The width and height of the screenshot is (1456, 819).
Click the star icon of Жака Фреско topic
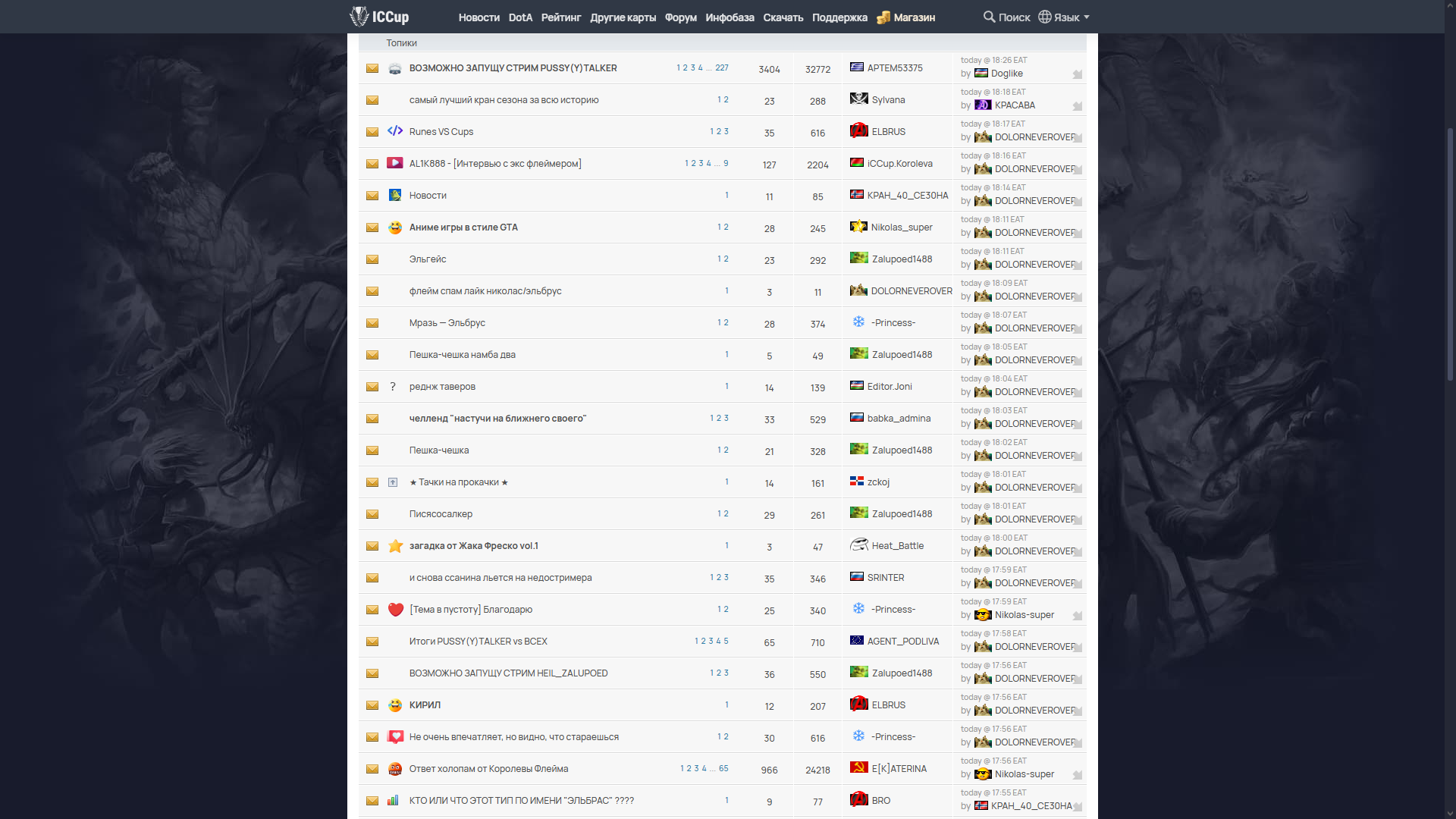(395, 546)
